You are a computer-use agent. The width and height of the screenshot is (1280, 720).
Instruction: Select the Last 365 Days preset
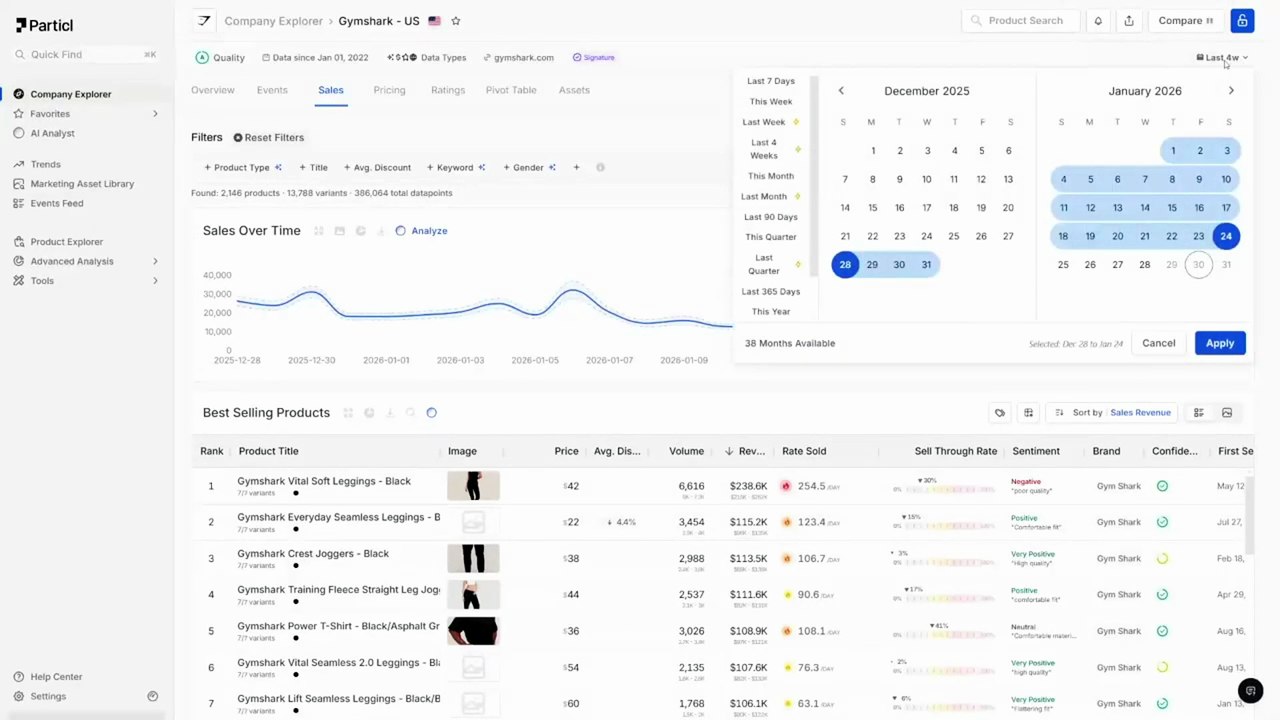click(771, 292)
